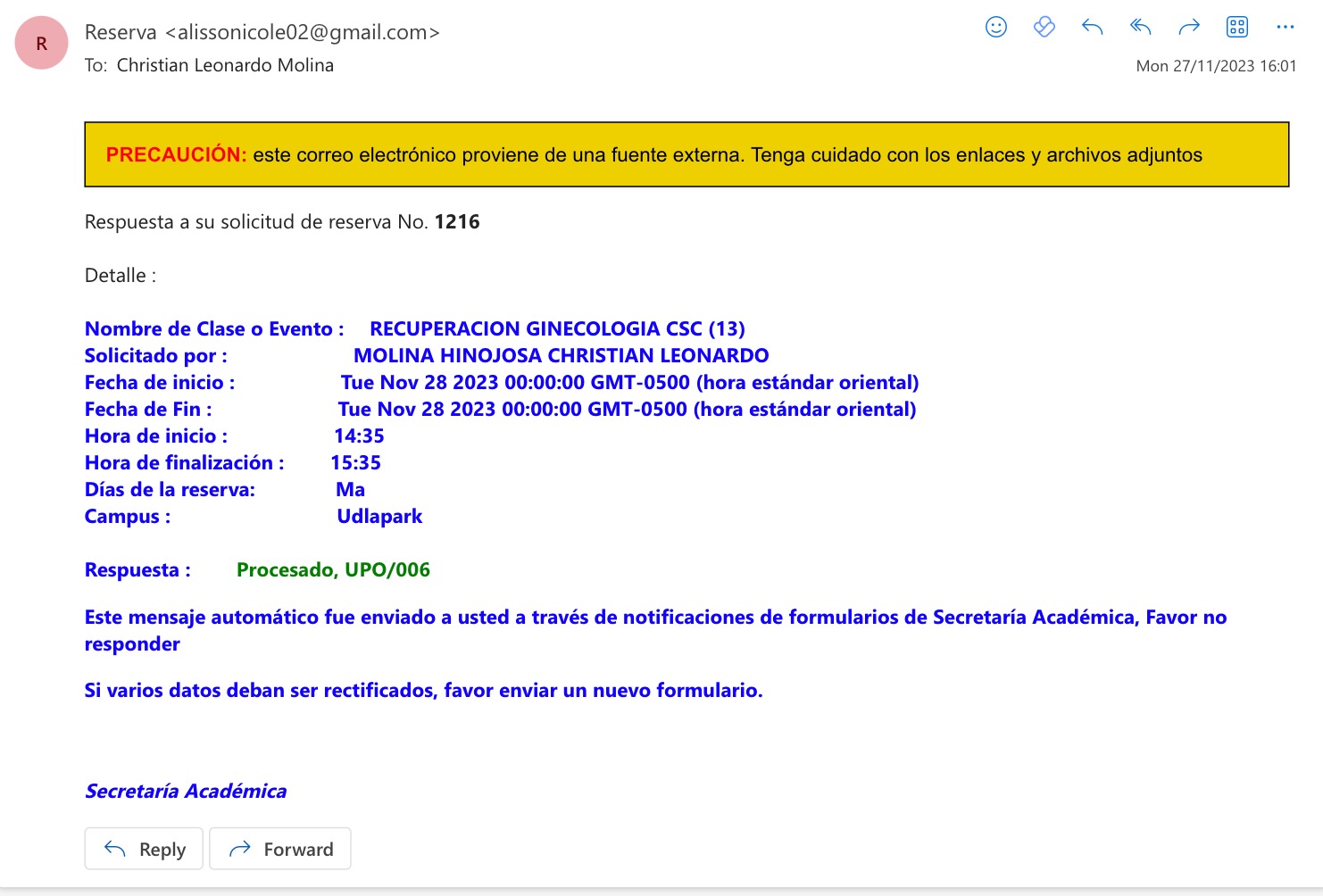
Task: Click the green response text Procesado, UPO/006
Action: coord(333,570)
